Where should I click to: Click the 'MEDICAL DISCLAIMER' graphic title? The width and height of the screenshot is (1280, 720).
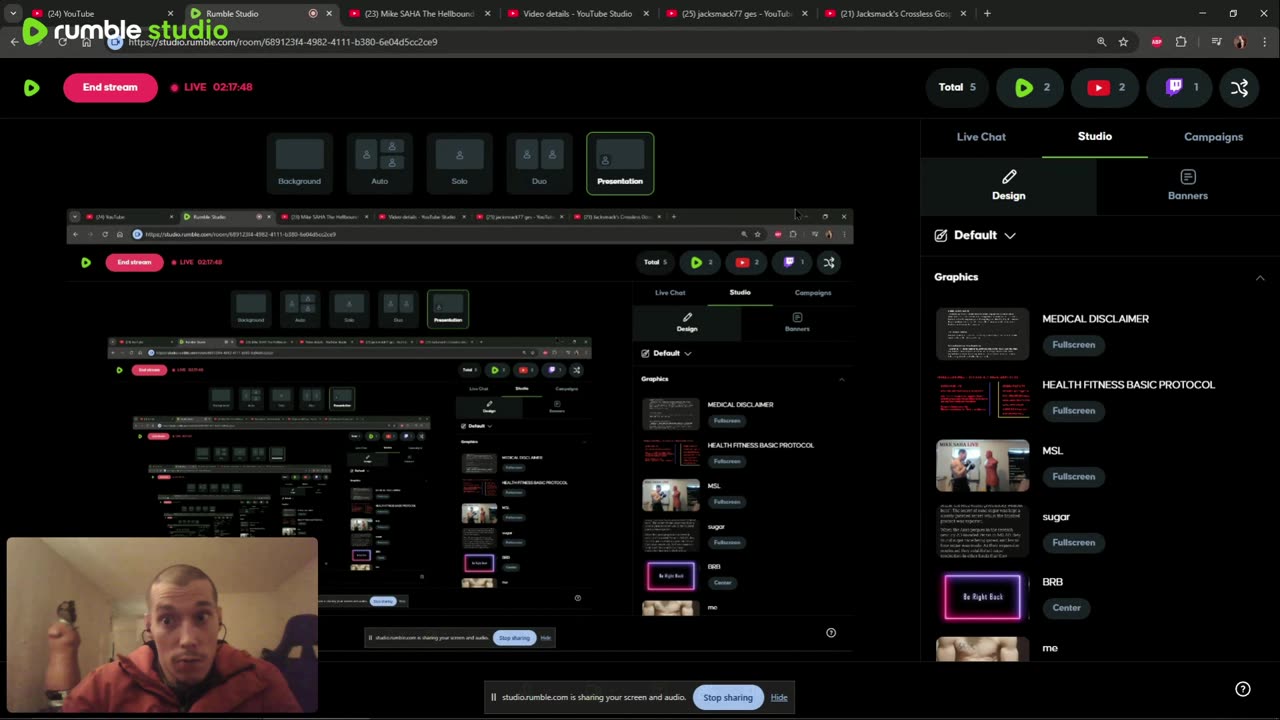(1096, 319)
